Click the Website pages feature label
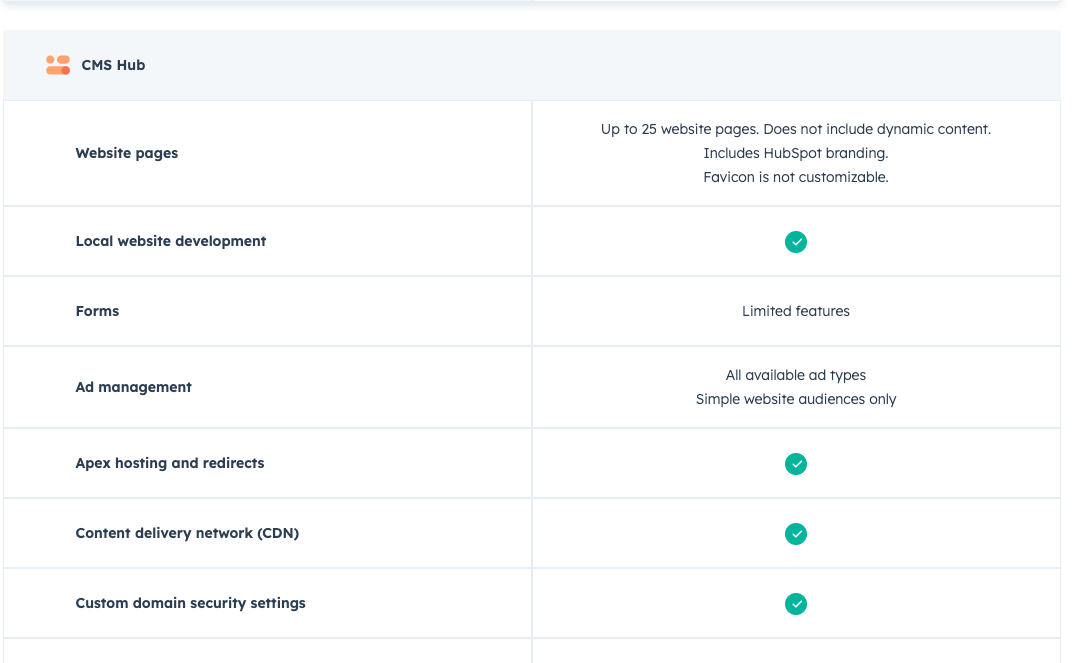Viewport: 1073px width, 663px height. pyautogui.click(x=127, y=153)
